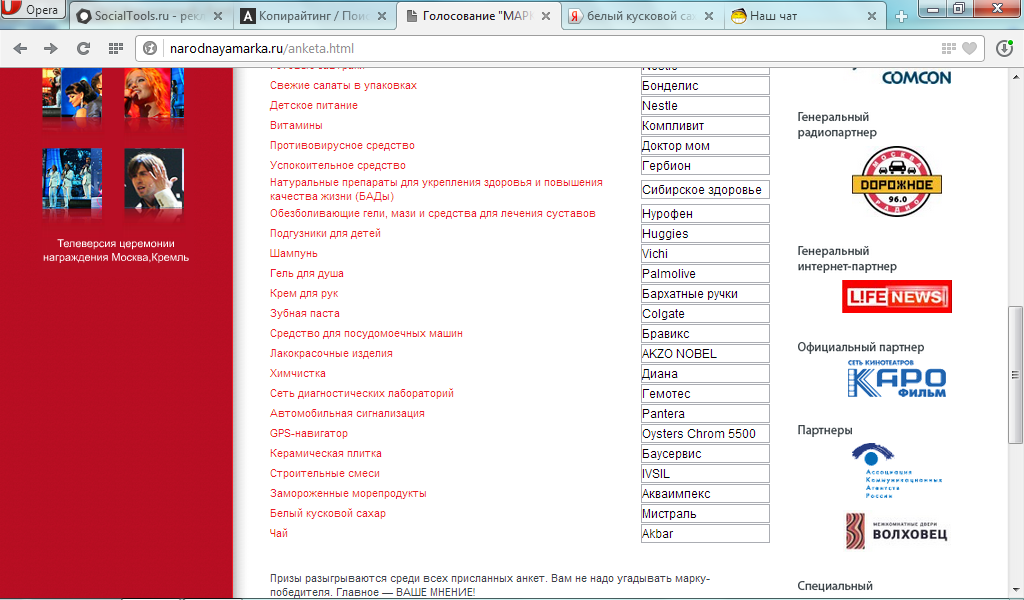
Task: Open the group on blue stage thumbnail
Action: click(x=72, y=179)
